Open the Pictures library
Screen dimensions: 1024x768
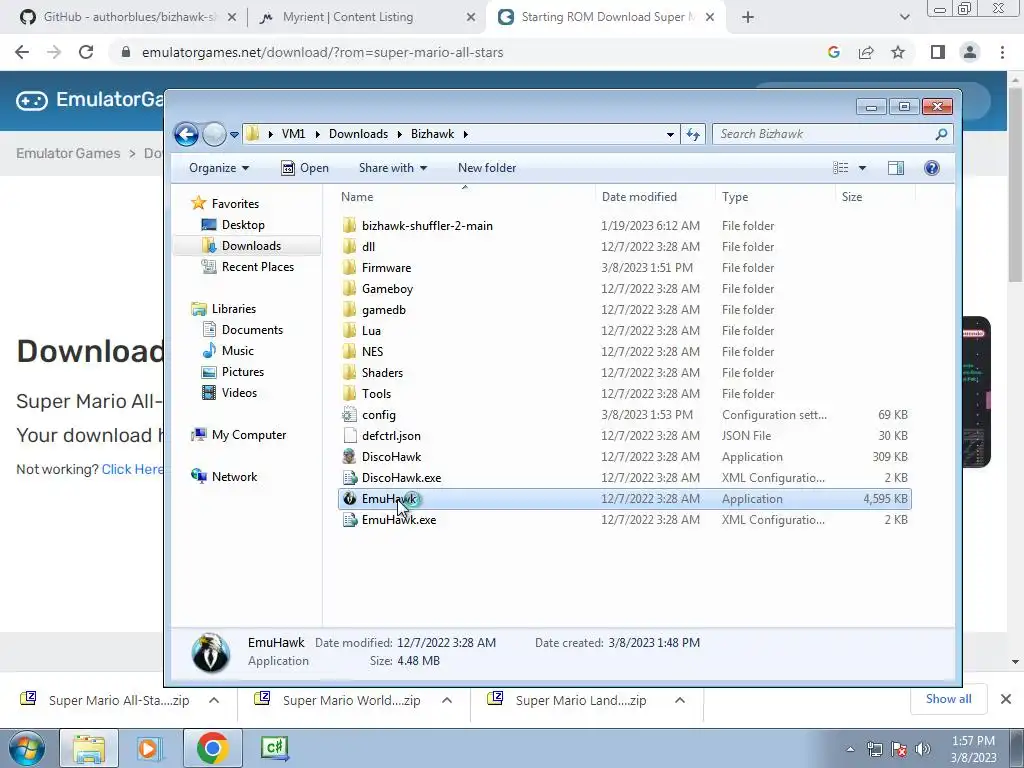click(242, 372)
